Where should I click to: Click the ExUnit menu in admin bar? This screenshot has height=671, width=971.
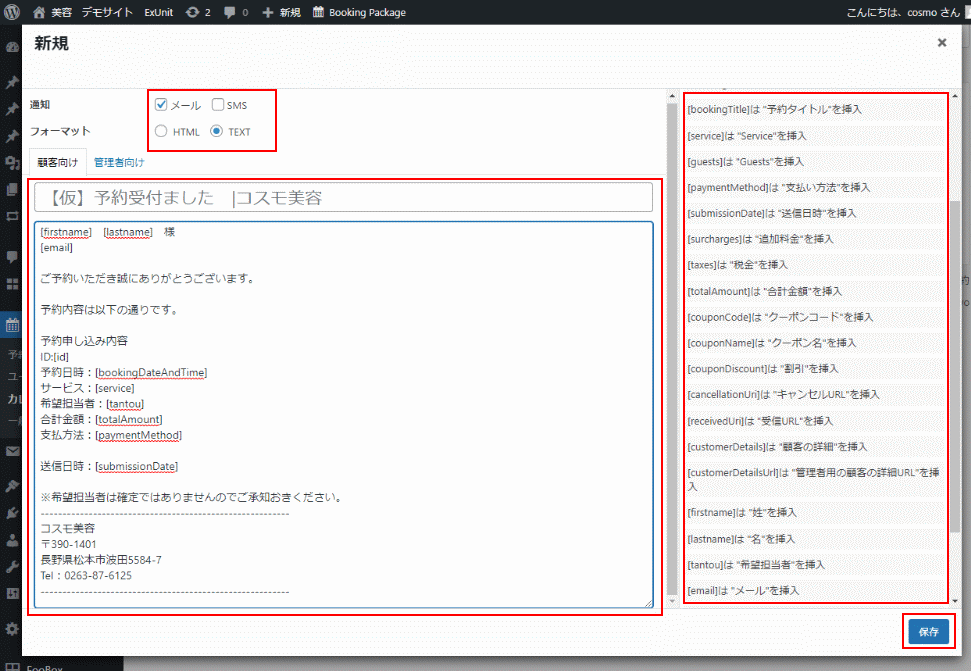click(x=157, y=13)
